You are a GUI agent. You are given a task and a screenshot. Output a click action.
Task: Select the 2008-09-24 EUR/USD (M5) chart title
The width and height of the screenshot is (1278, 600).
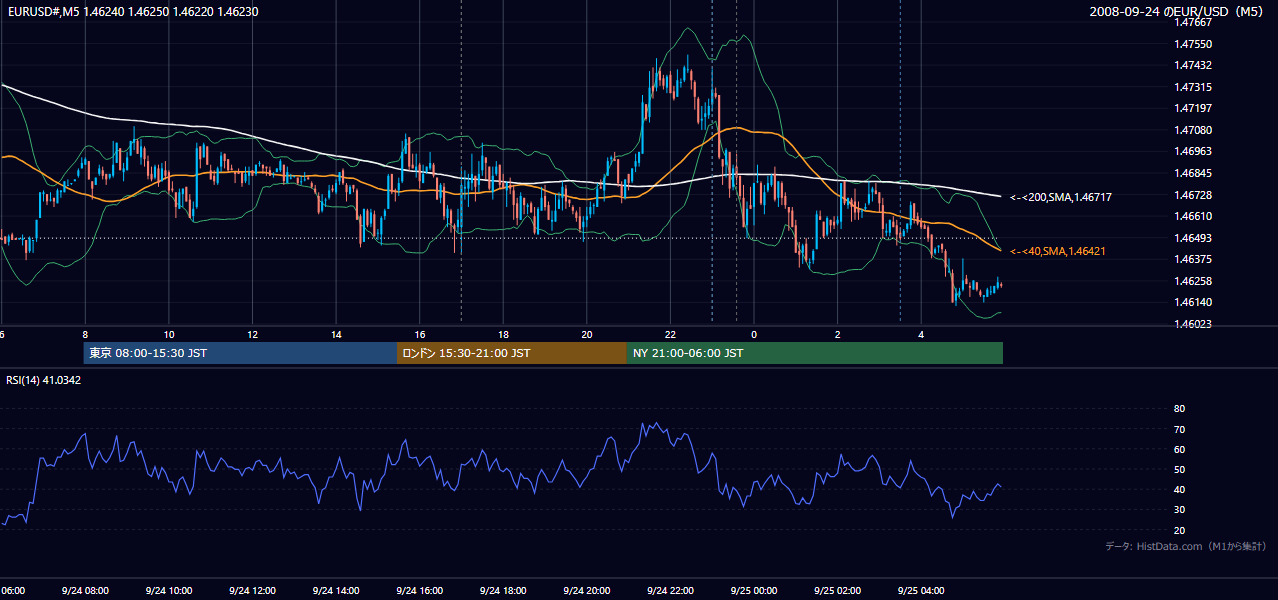1177,11
